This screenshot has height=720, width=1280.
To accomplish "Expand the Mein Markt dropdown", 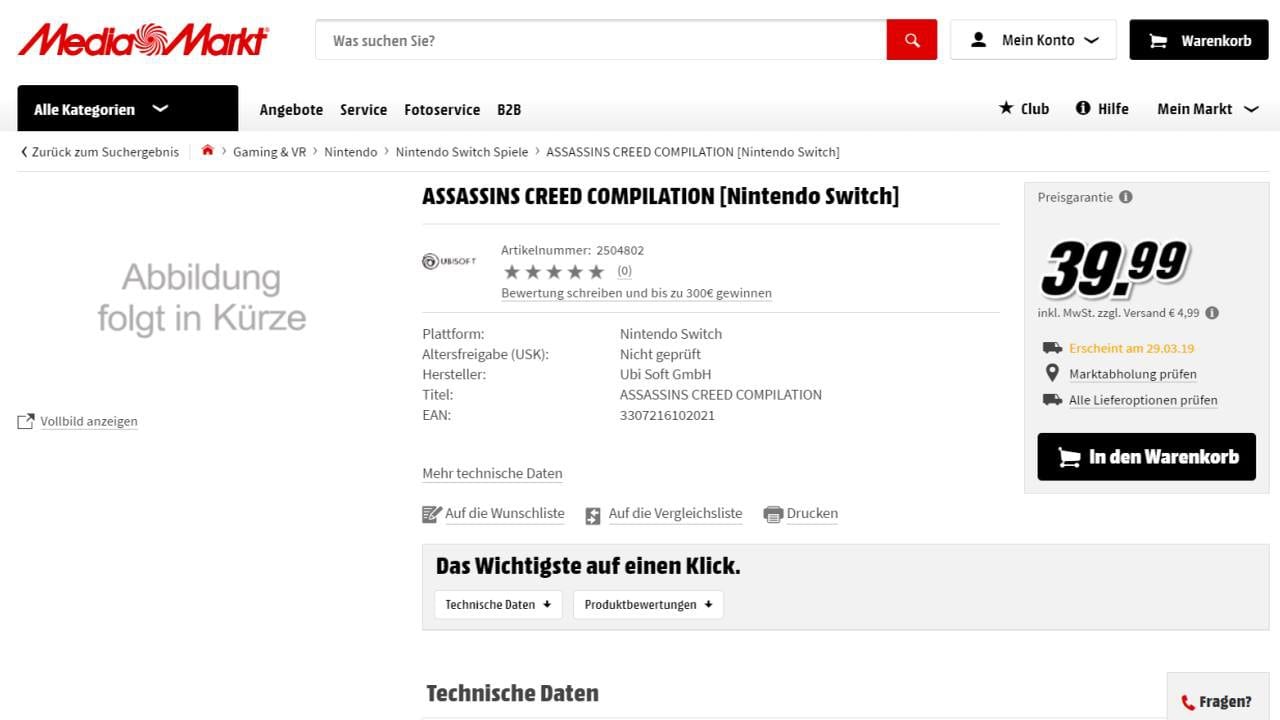I will pyautogui.click(x=1207, y=109).
